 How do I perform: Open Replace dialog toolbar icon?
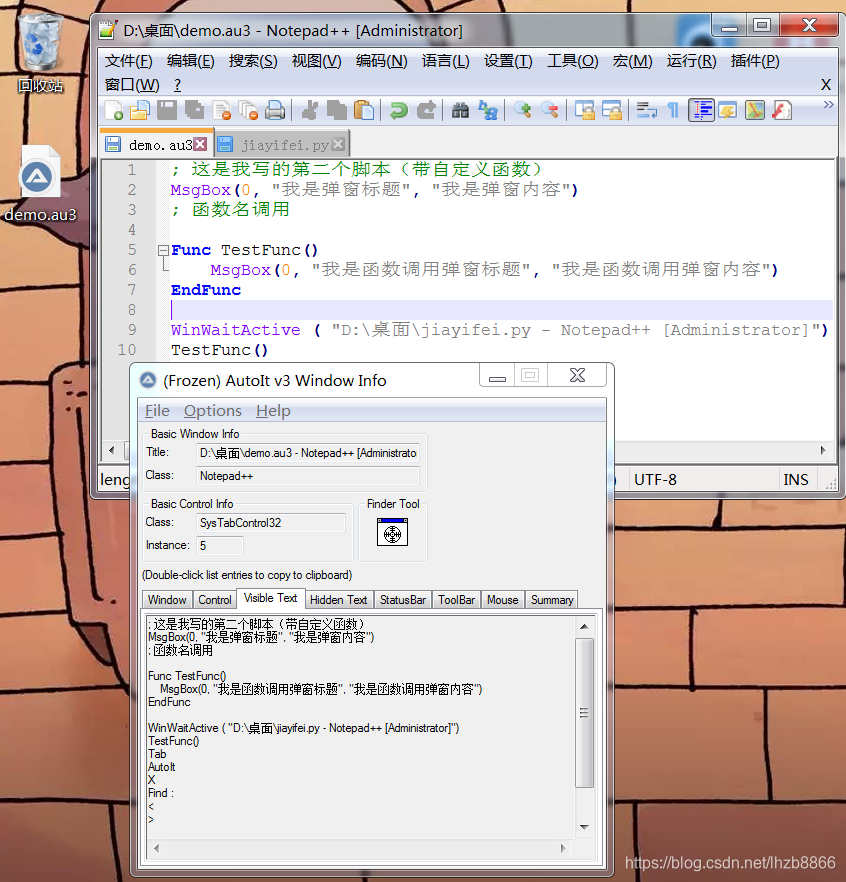(x=488, y=110)
